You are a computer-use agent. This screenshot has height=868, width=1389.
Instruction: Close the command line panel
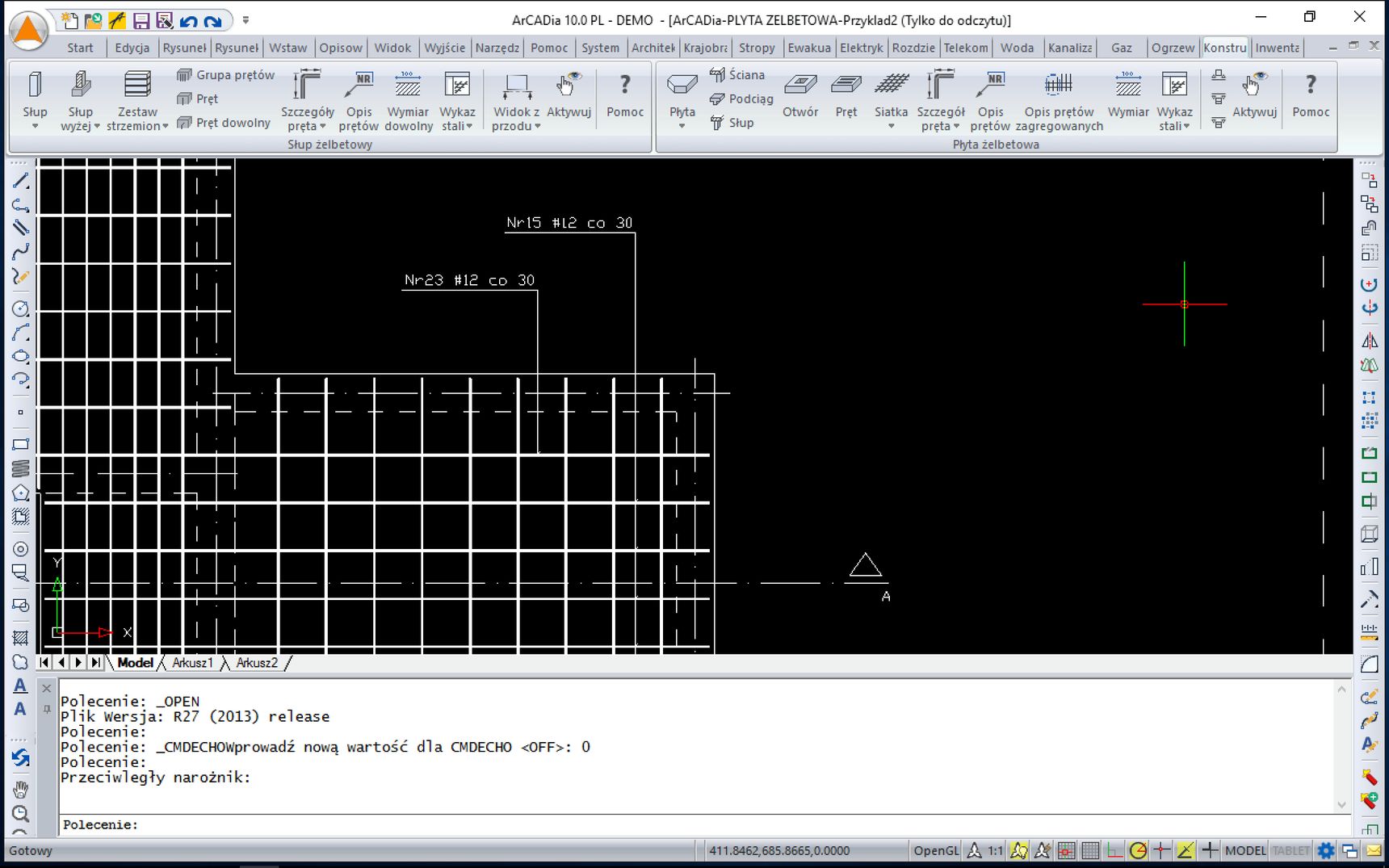[x=47, y=688]
